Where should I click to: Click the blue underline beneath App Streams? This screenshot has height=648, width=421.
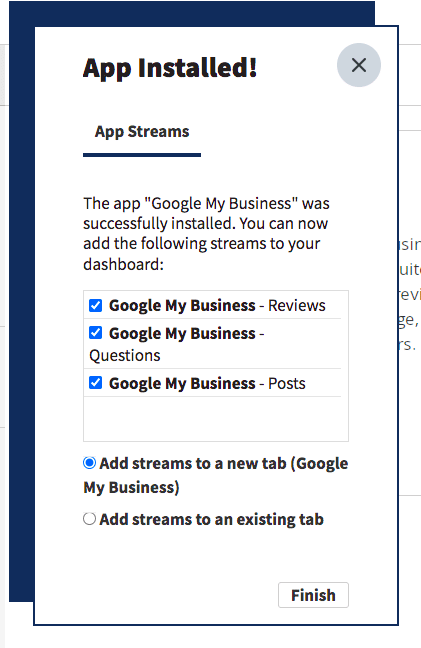142,155
